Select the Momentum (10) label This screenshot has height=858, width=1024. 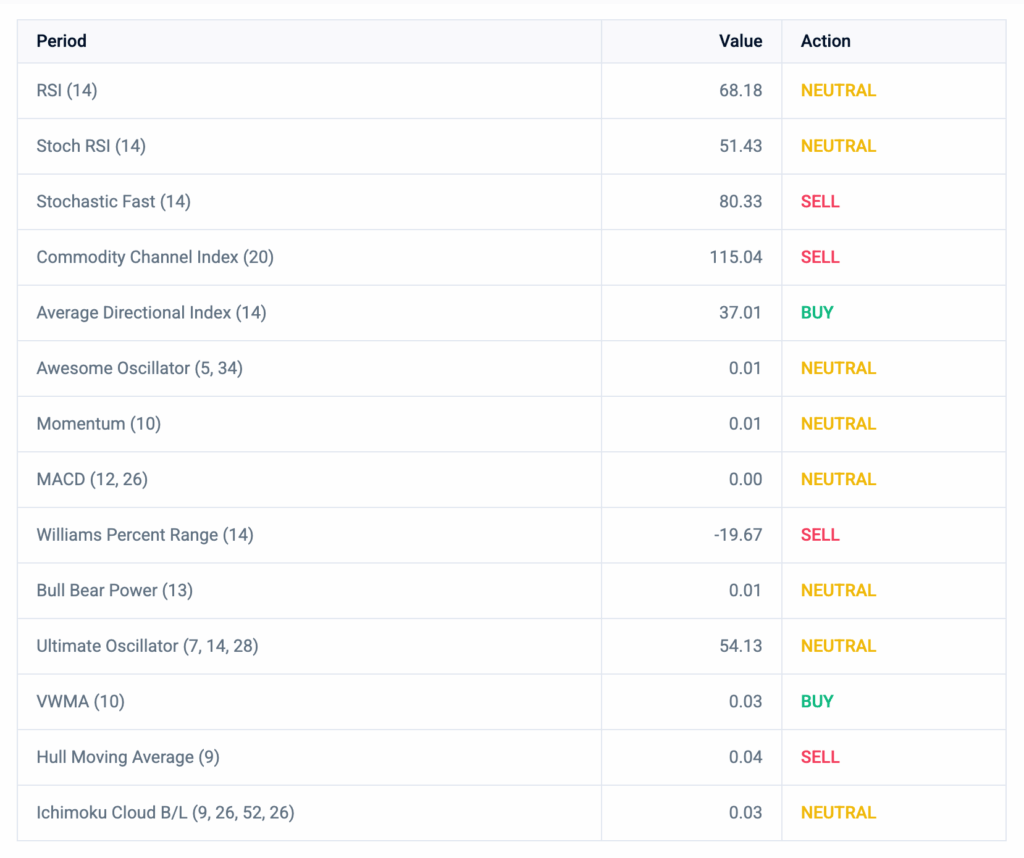pyautogui.click(x=99, y=423)
